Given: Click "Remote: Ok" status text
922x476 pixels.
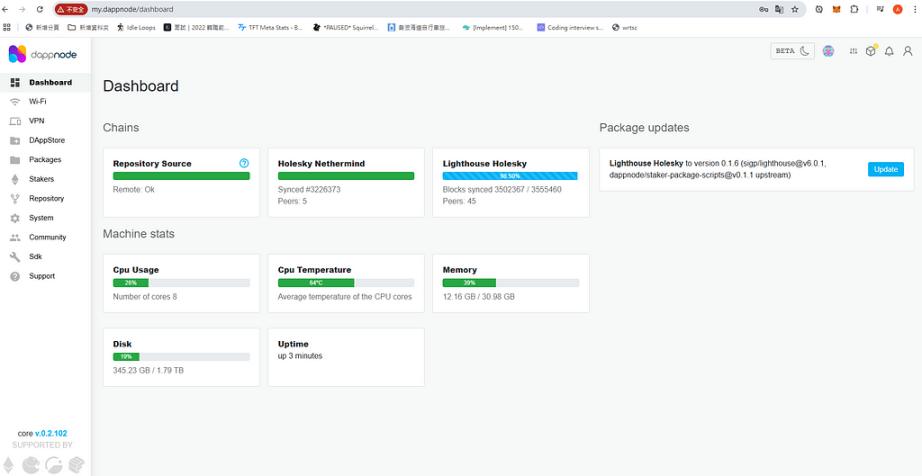Looking at the screenshot, I should click(133, 190).
